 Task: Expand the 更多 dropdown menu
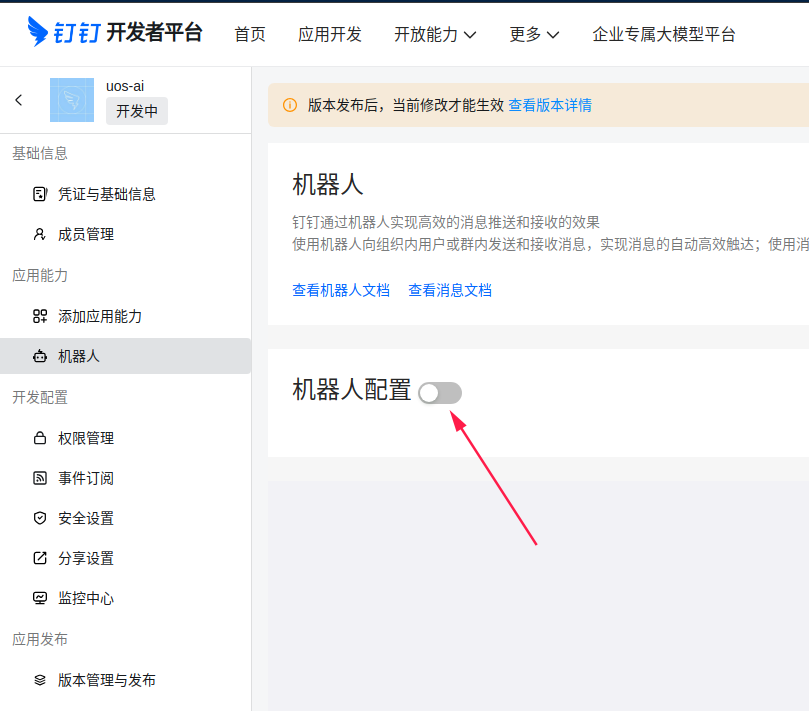tap(534, 35)
